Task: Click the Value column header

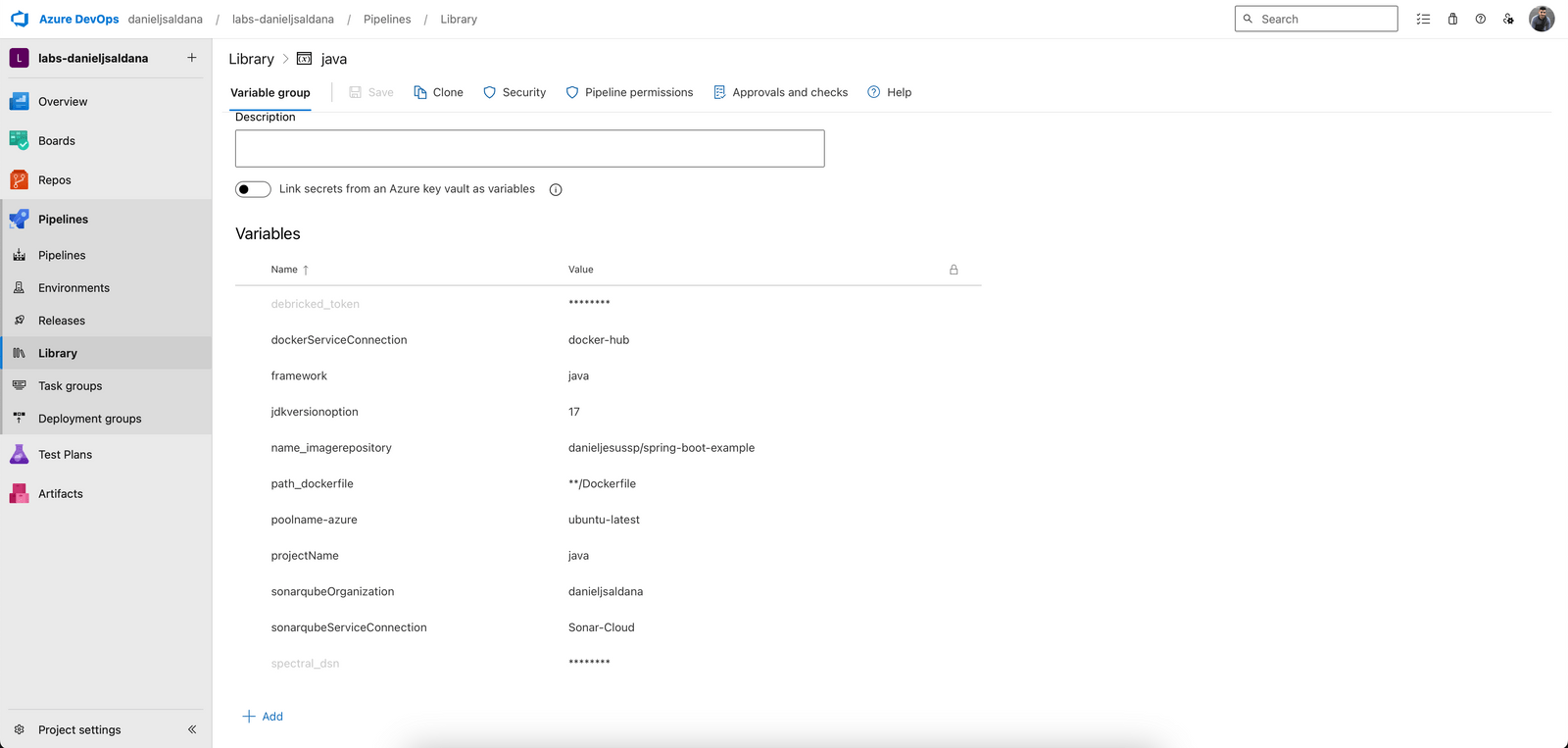Action: [581, 270]
